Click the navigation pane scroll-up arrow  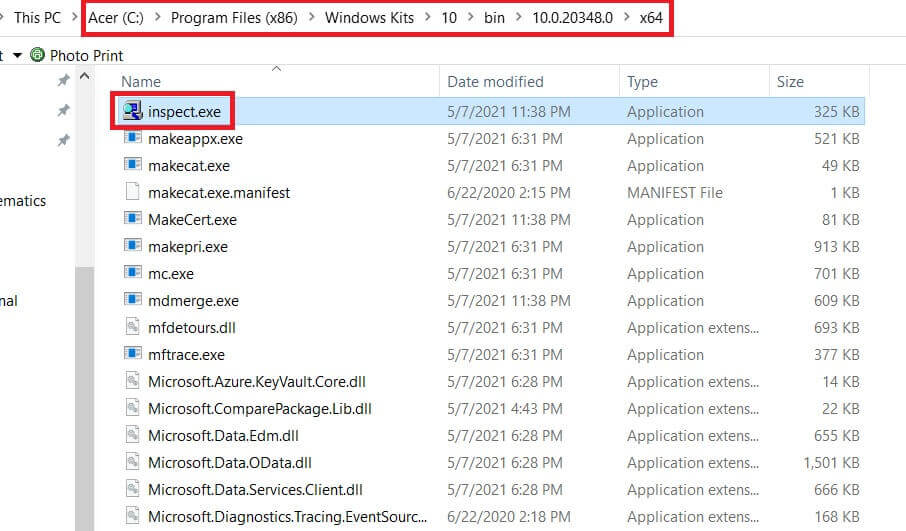85,76
